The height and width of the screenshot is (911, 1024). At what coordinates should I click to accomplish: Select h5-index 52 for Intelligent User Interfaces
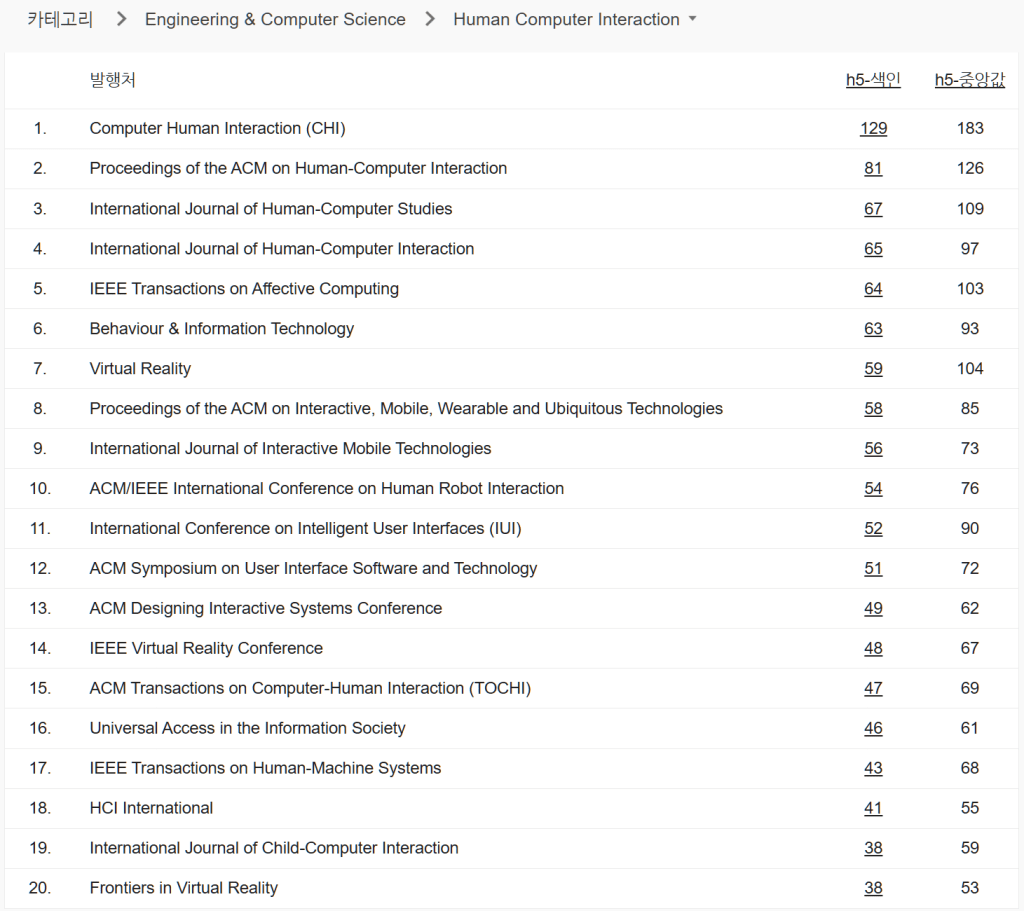pos(873,529)
